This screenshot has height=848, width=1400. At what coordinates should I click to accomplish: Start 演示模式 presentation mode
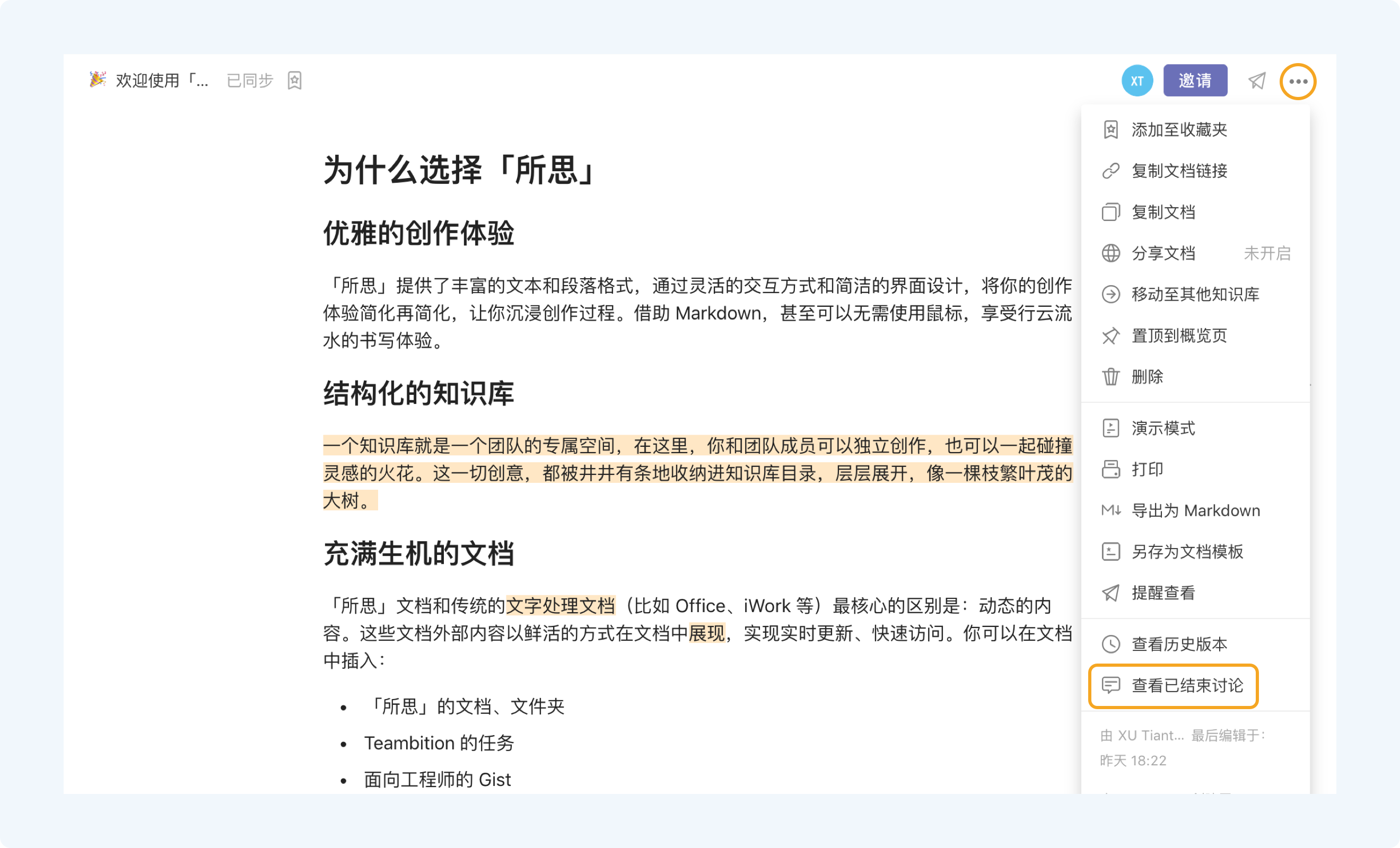point(1195,428)
